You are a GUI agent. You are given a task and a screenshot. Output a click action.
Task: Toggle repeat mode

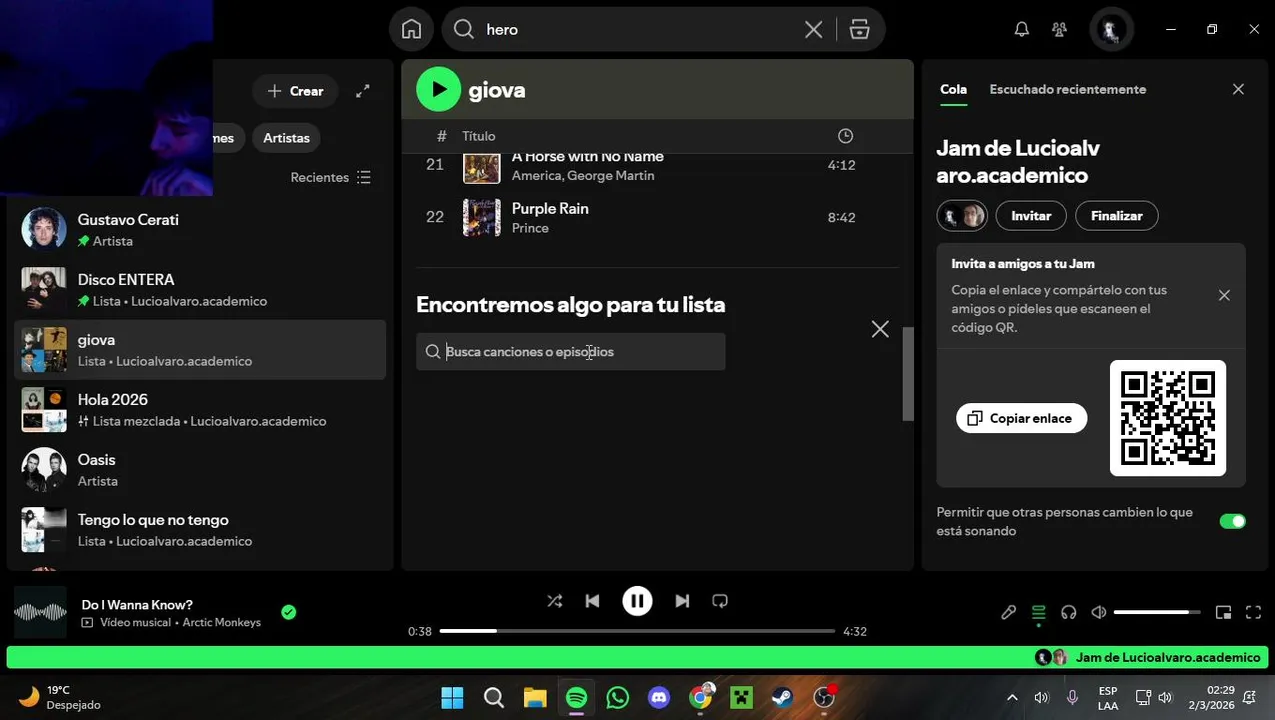(720, 601)
